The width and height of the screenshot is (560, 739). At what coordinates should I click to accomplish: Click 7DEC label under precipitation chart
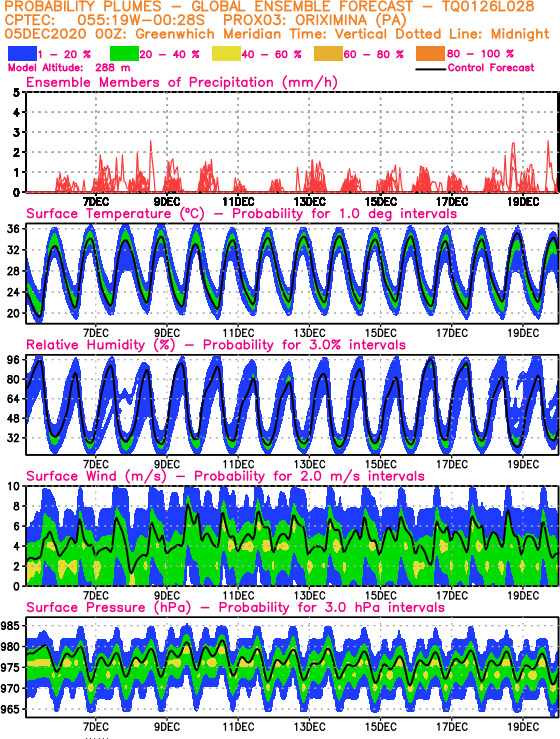coord(96,202)
